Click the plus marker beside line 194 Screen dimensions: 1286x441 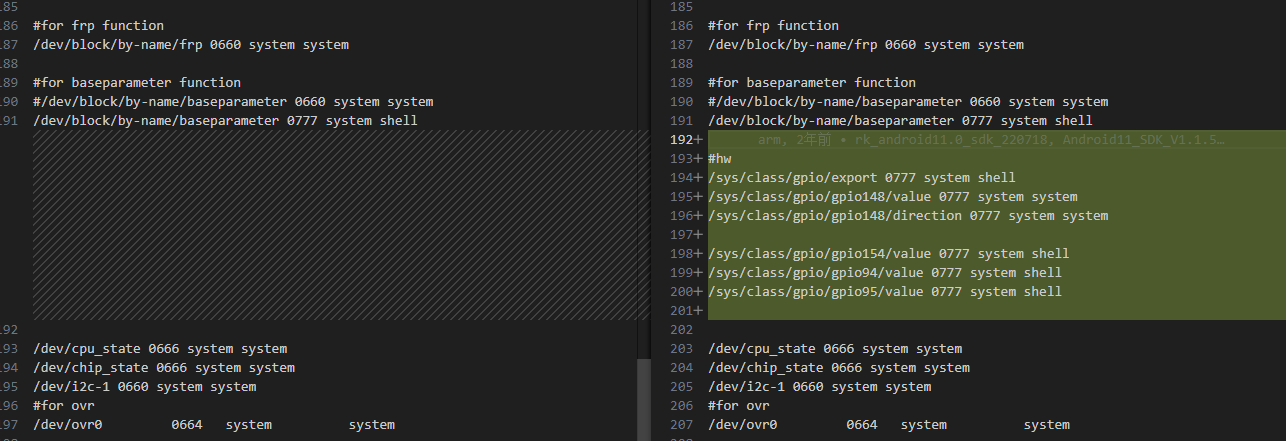click(x=698, y=178)
